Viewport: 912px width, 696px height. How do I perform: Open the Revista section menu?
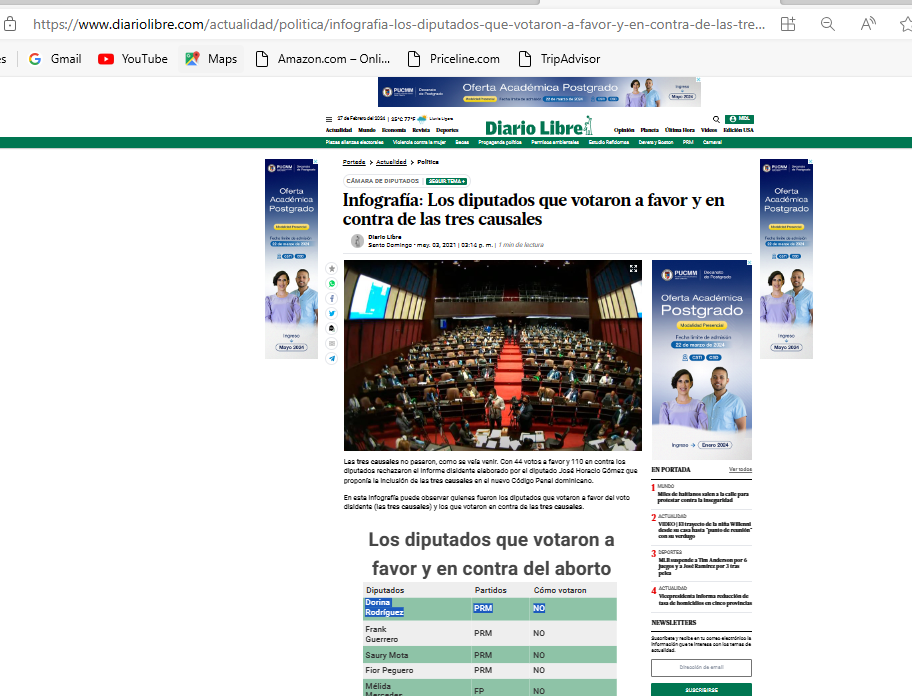pos(421,130)
